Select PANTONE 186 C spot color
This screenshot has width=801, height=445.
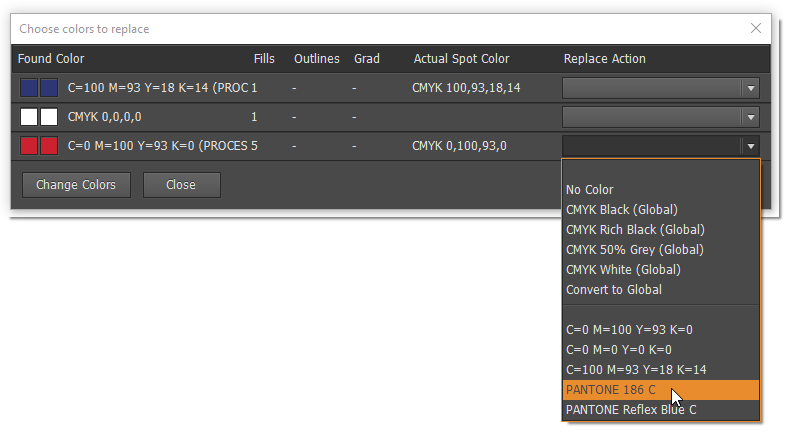pyautogui.click(x=612, y=389)
